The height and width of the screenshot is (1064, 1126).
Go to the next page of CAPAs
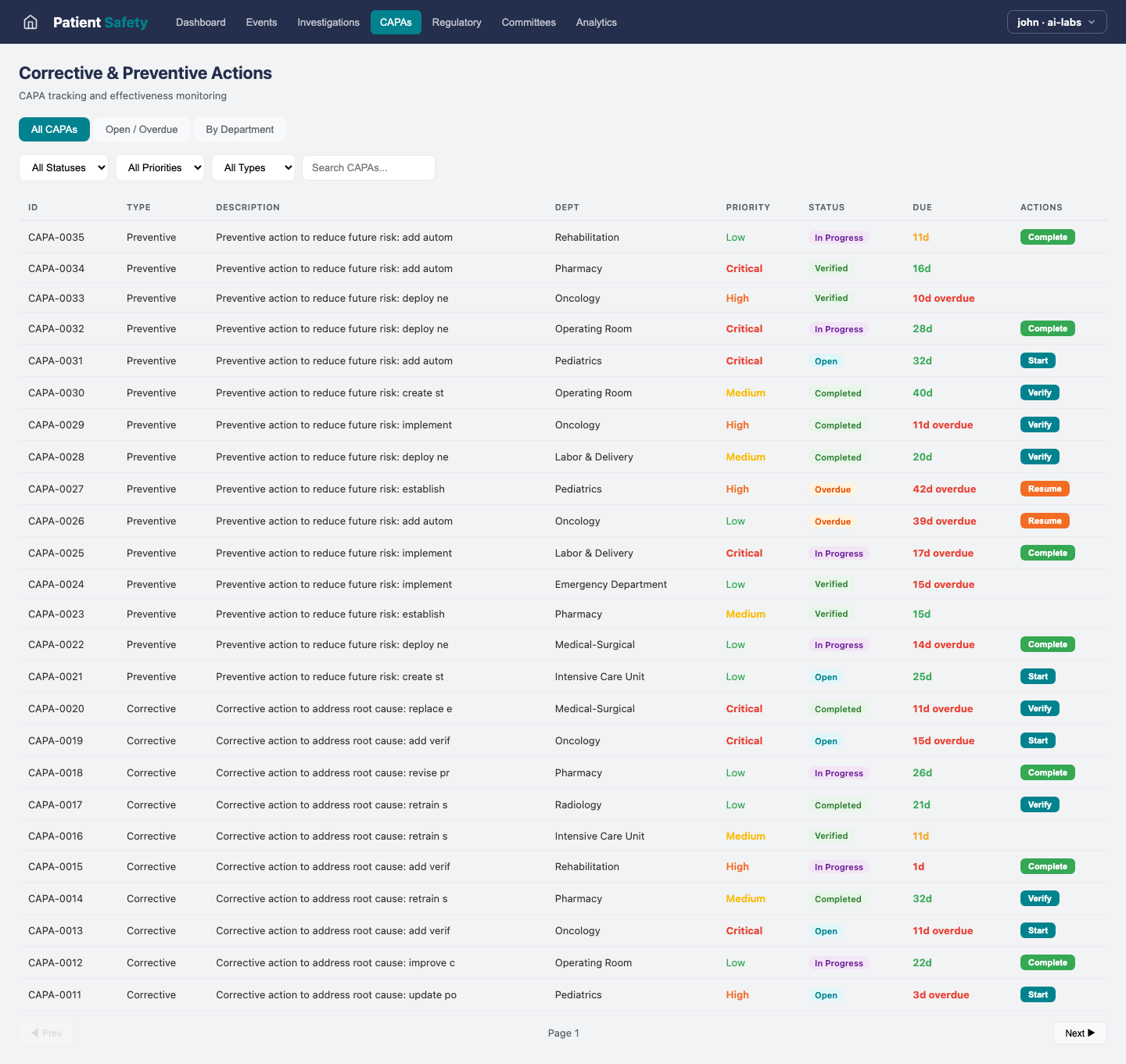(1079, 1033)
